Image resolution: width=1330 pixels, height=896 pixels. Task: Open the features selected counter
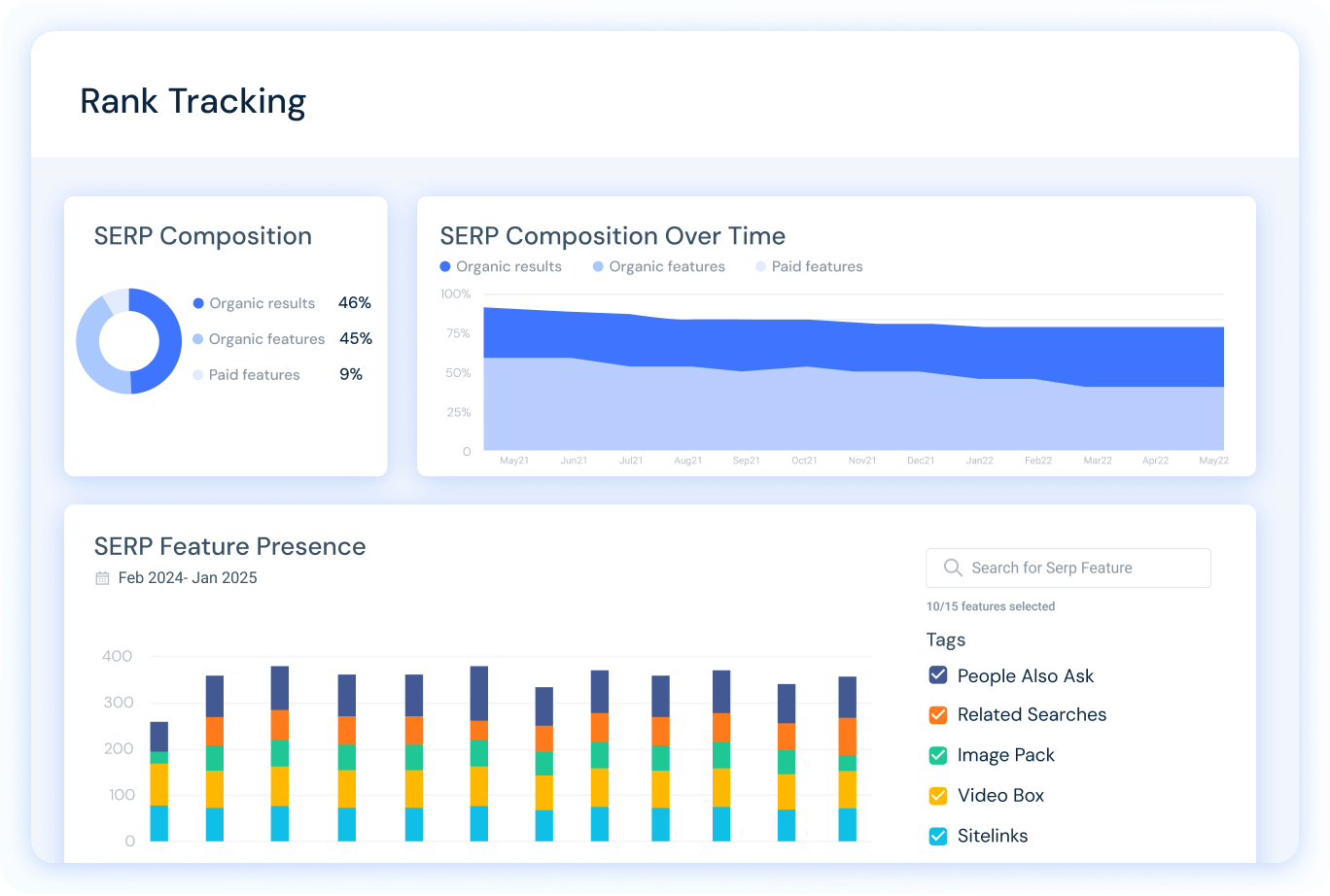[990, 605]
